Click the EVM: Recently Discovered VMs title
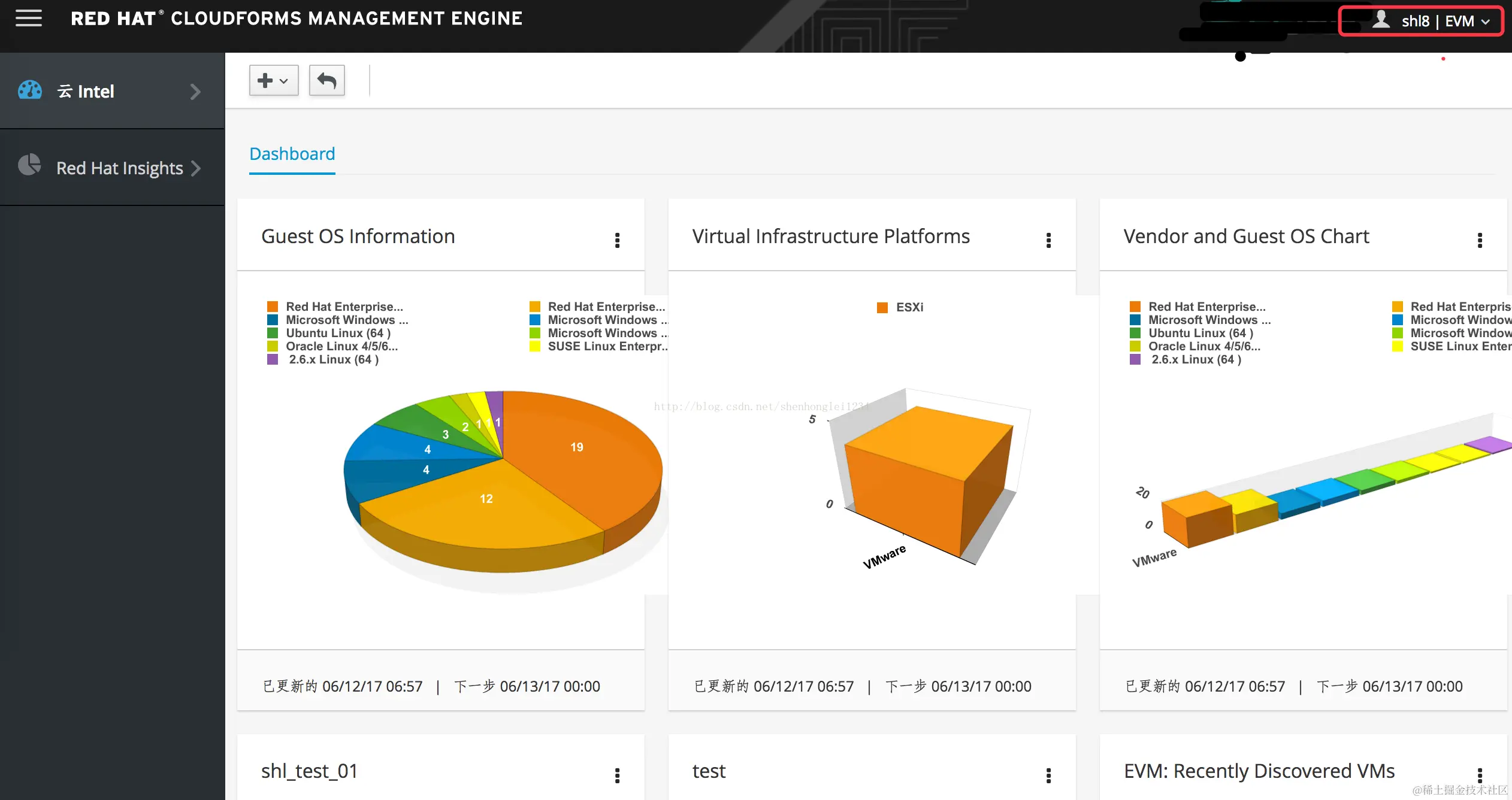Screen dimensions: 1512x800 point(1259,771)
